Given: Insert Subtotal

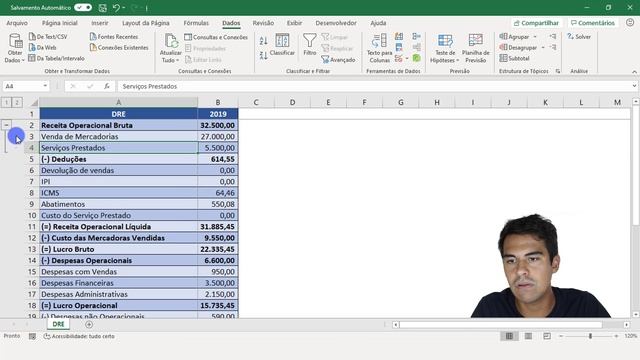Looking at the screenshot, I should (x=514, y=58).
